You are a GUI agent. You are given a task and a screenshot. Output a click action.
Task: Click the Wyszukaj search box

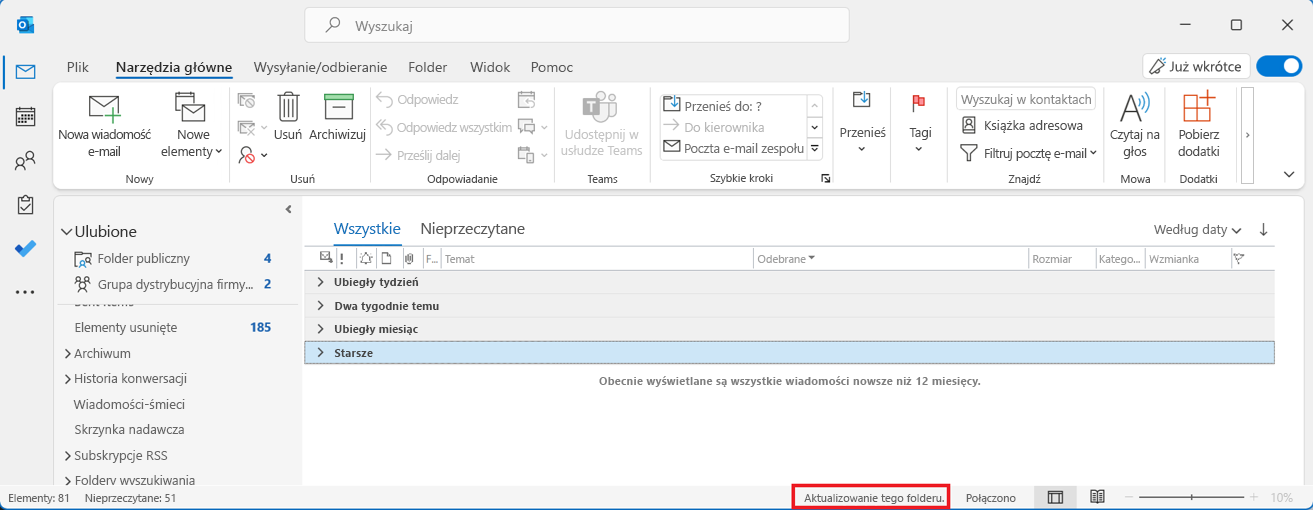click(577, 25)
